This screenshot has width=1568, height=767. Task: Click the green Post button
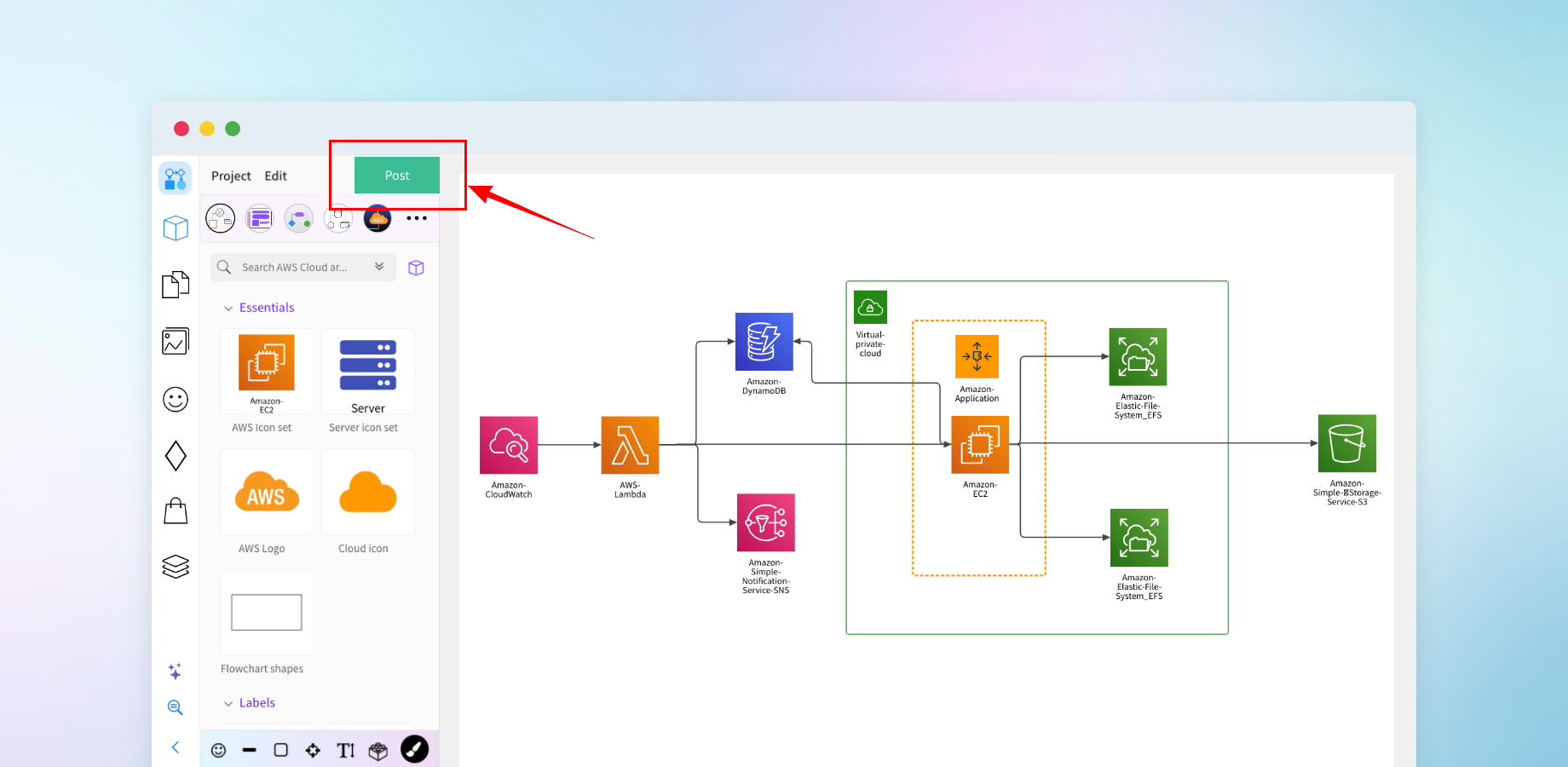397,175
